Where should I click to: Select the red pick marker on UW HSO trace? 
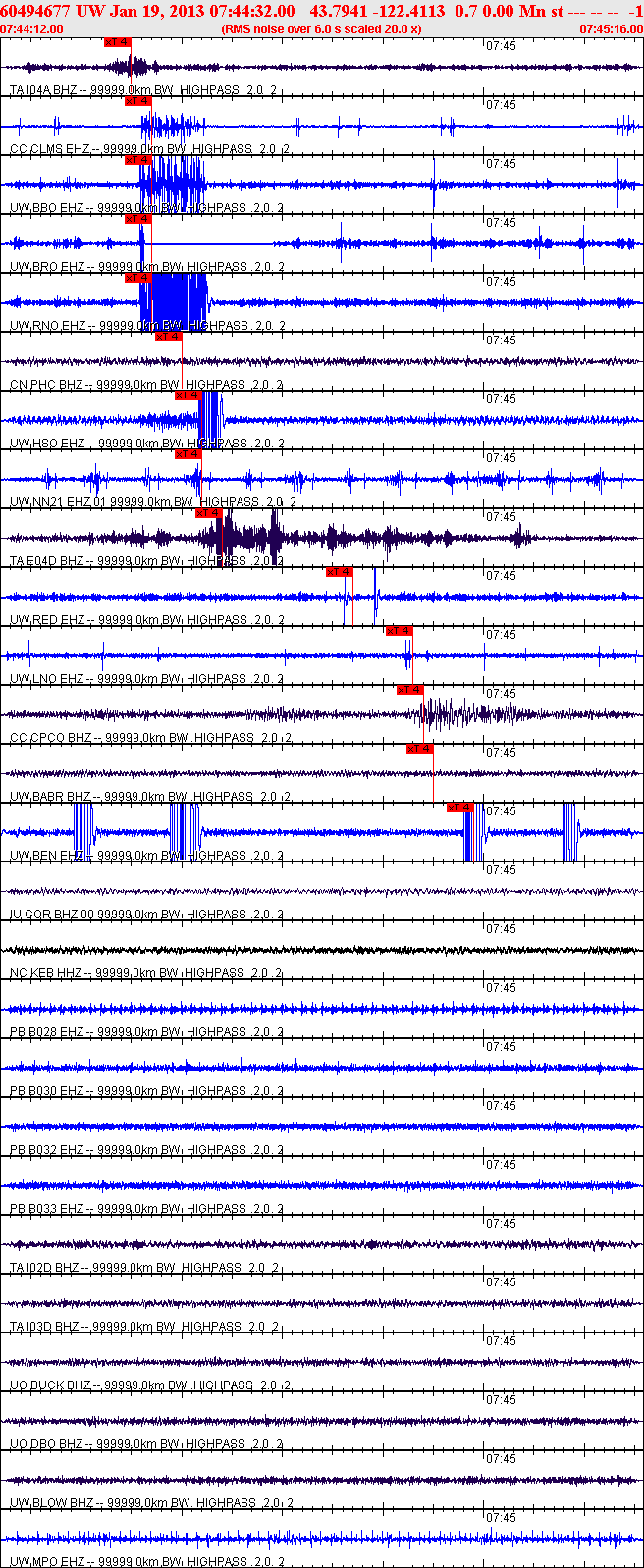188,395
